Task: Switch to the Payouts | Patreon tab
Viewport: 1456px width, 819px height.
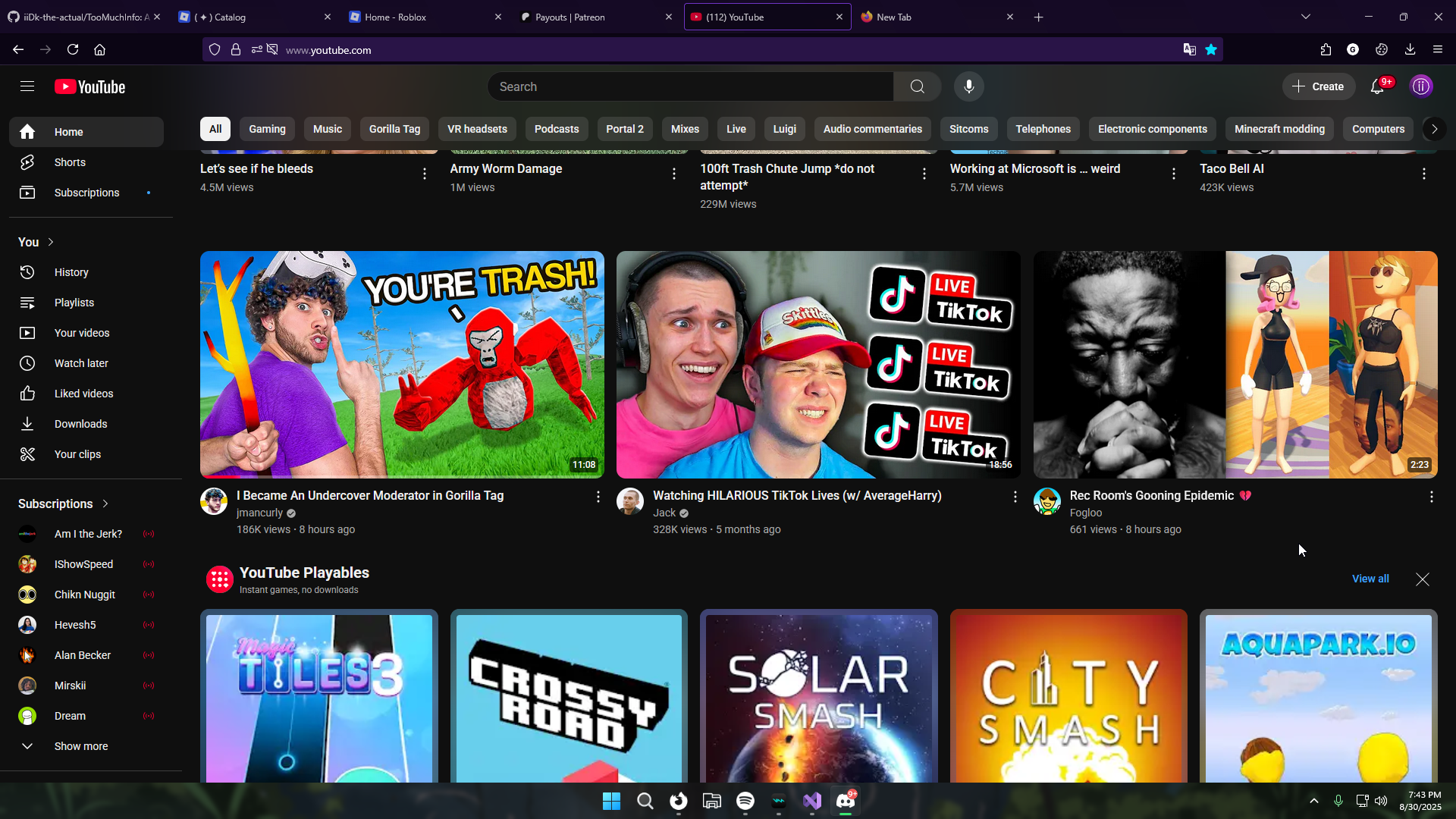Action: coord(596,17)
